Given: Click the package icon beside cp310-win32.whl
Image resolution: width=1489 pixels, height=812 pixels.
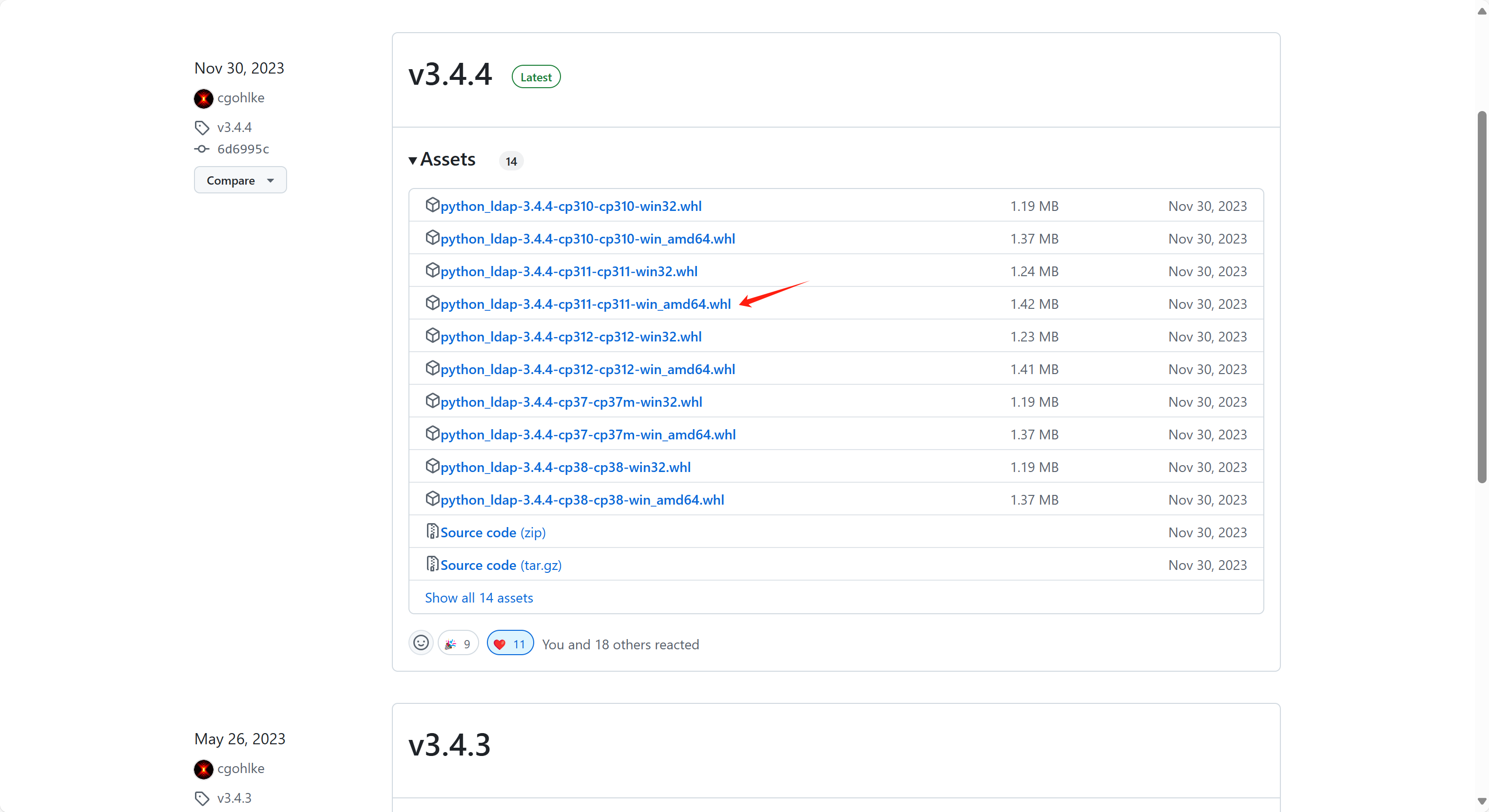Looking at the screenshot, I should click(432, 205).
